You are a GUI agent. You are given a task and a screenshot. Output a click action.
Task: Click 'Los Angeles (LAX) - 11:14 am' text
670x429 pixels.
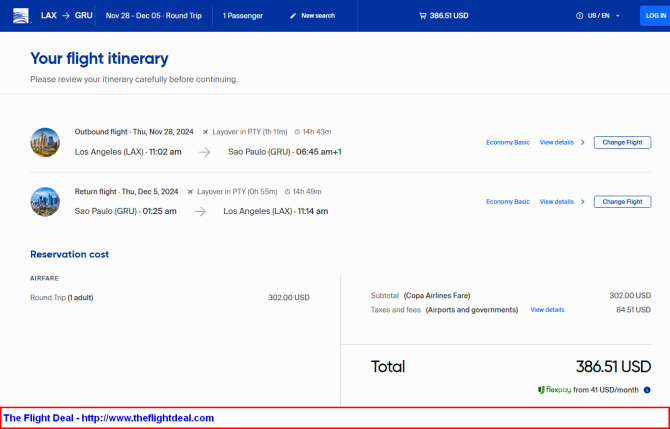276,211
